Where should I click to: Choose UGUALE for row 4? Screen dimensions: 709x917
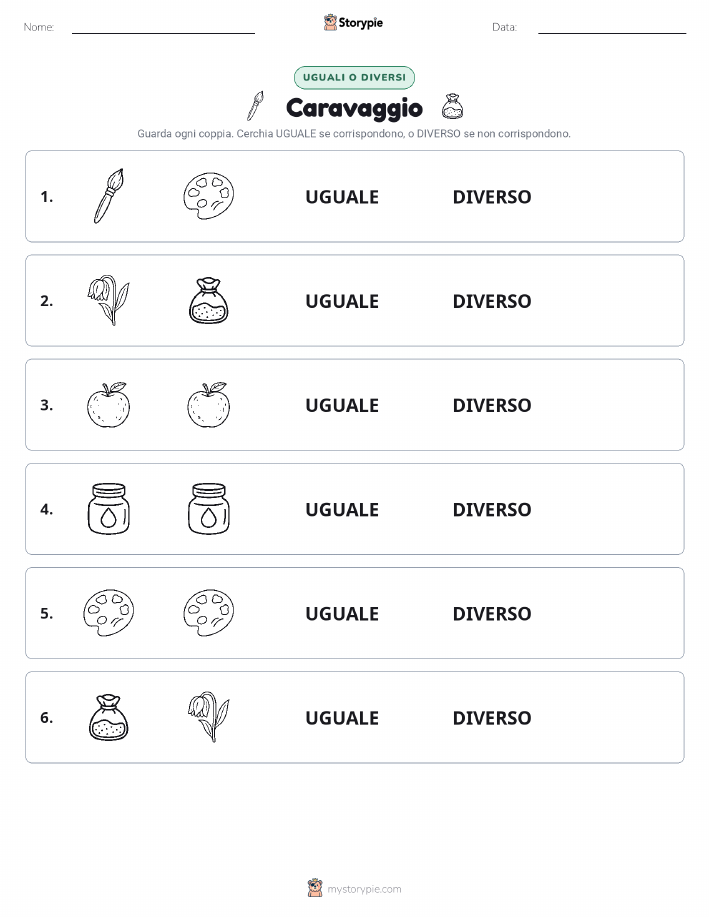(x=342, y=509)
